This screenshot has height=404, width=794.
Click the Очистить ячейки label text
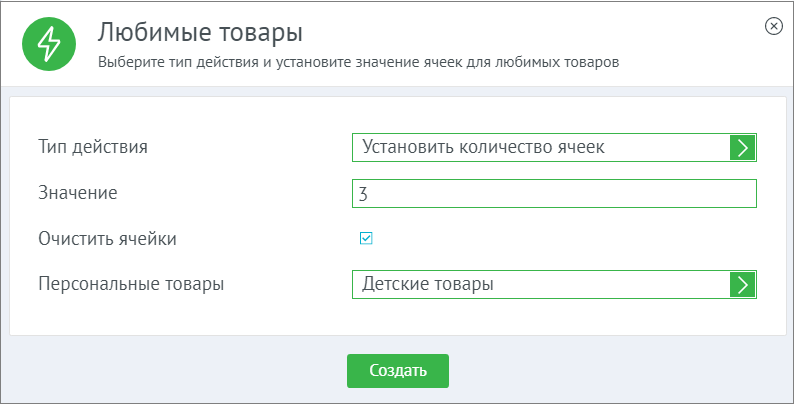(x=107, y=238)
